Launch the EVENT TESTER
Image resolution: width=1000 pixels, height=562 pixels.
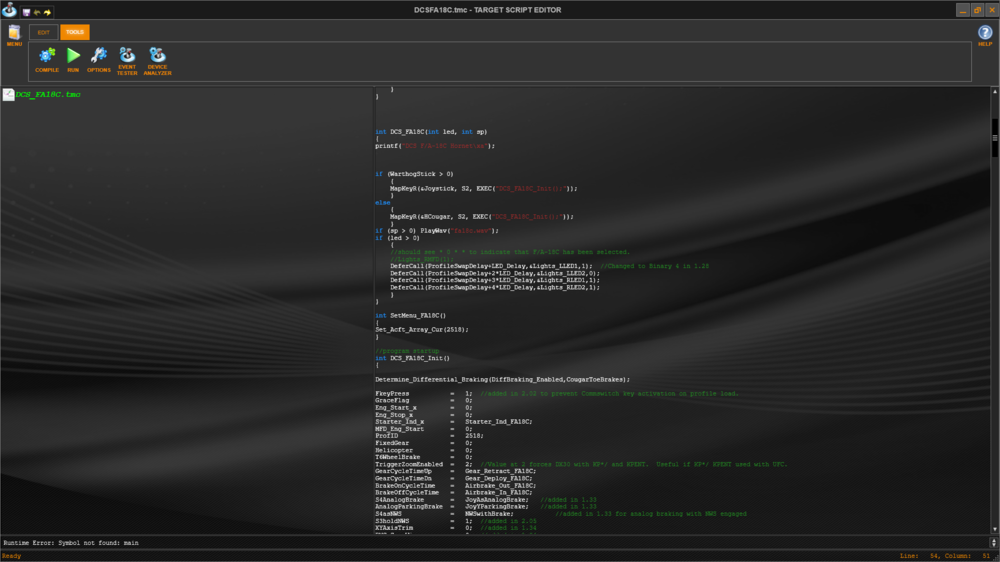pos(127,62)
